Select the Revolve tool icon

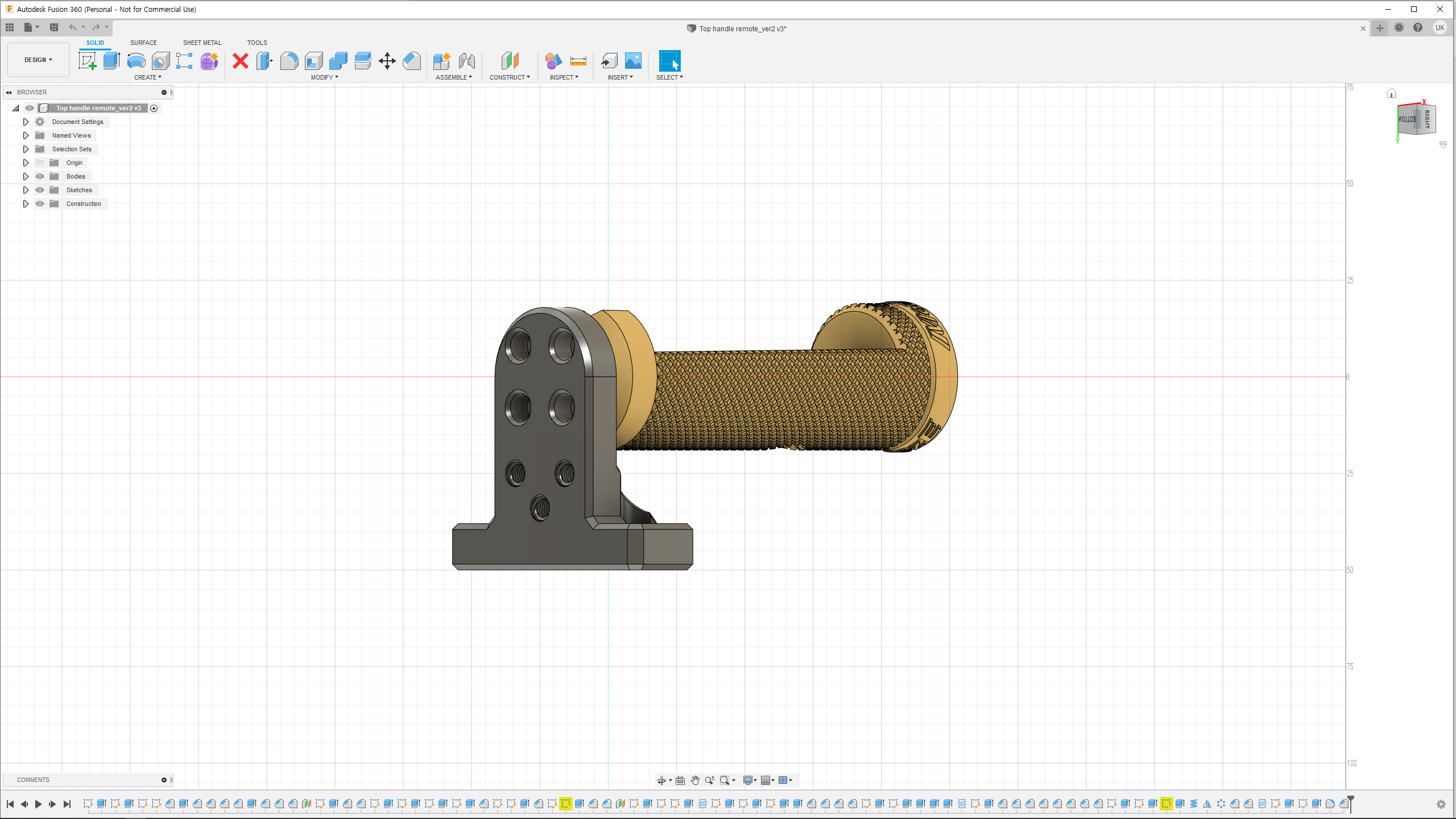pos(136,61)
